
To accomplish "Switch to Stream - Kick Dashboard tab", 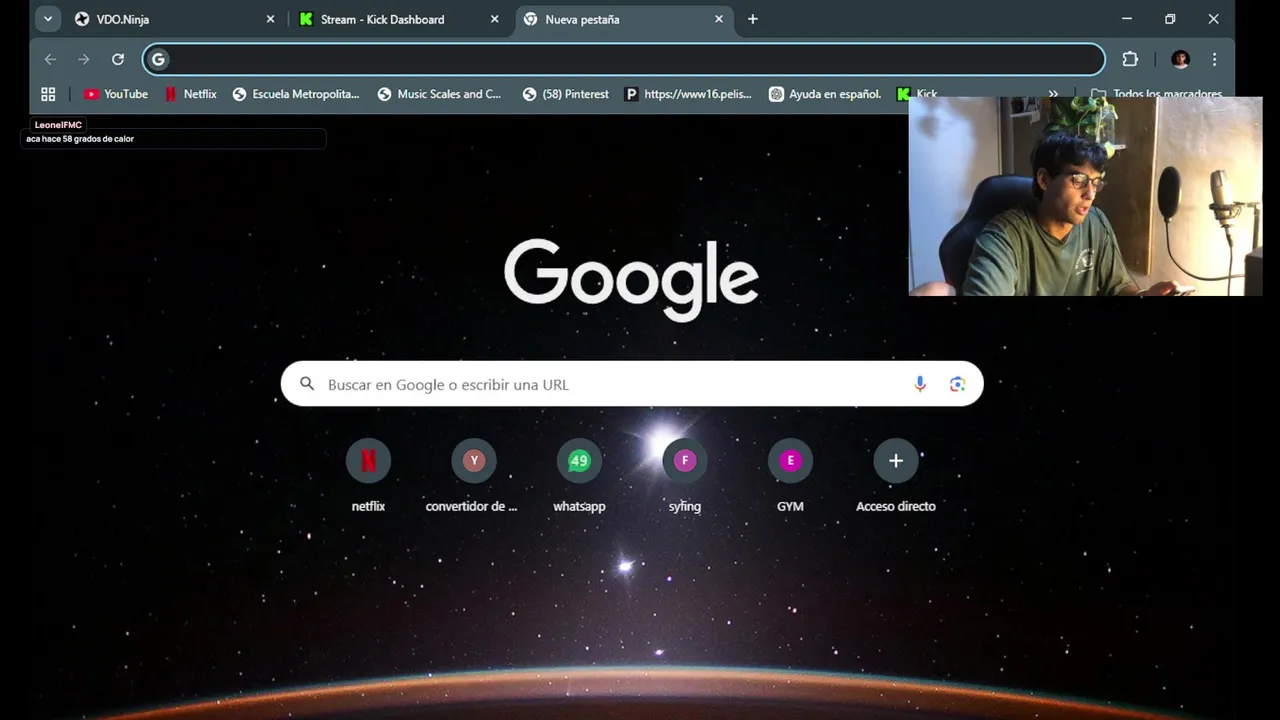I will point(399,19).
